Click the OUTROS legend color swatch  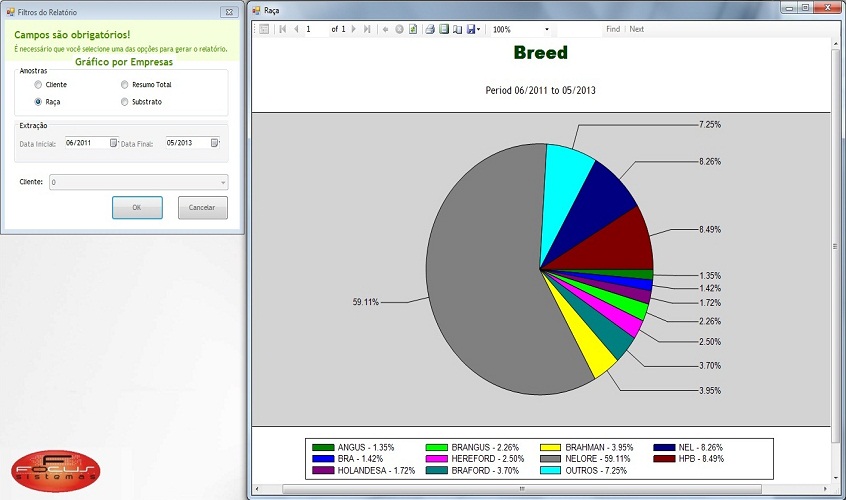[x=550, y=470]
